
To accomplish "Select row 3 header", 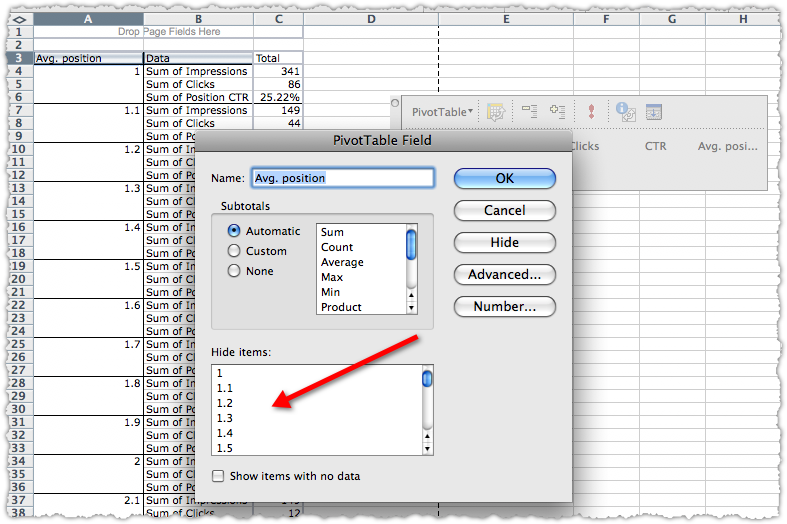I will click(x=19, y=58).
